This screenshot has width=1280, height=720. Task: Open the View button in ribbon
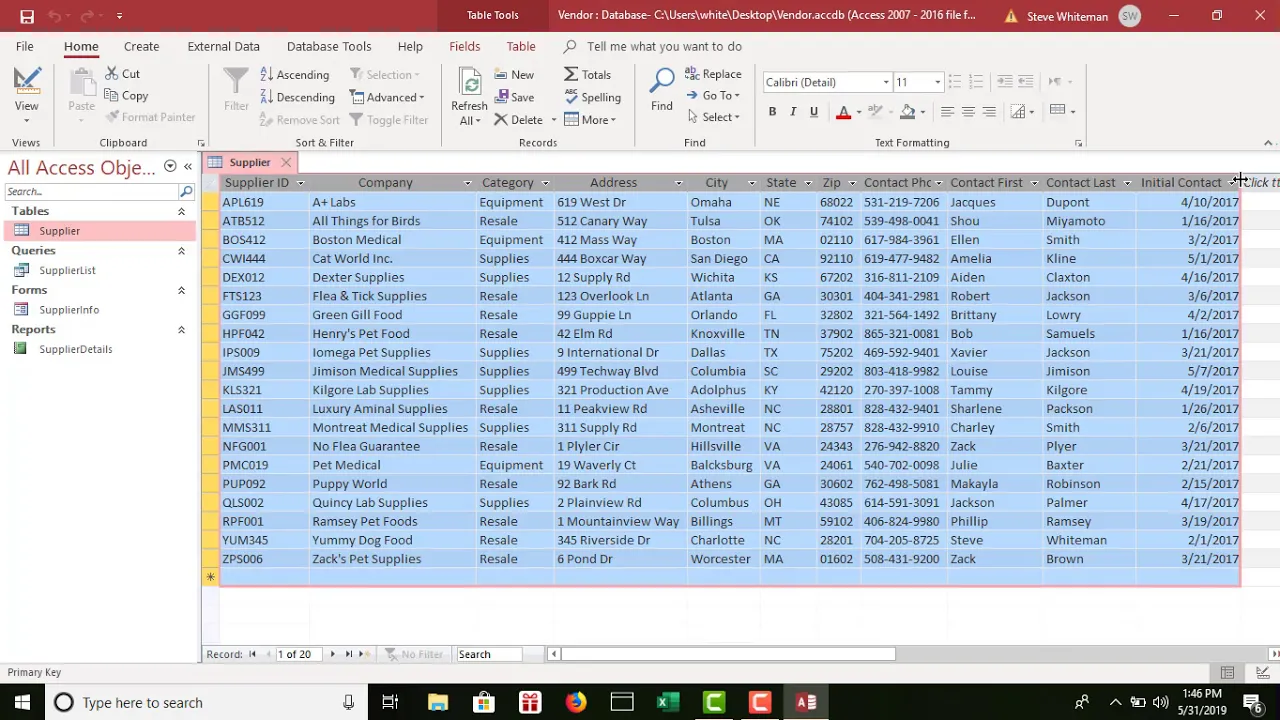26,93
